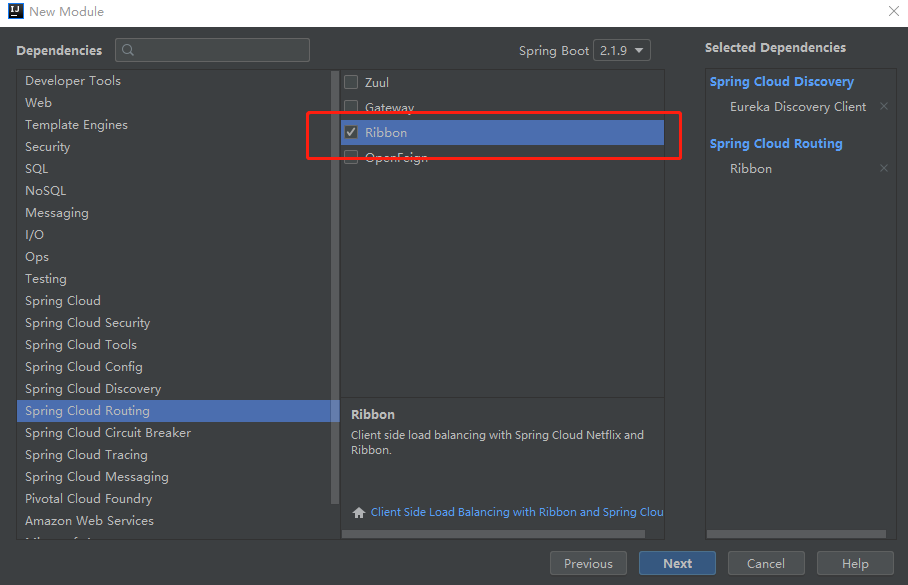Click the Next button

(x=677, y=563)
